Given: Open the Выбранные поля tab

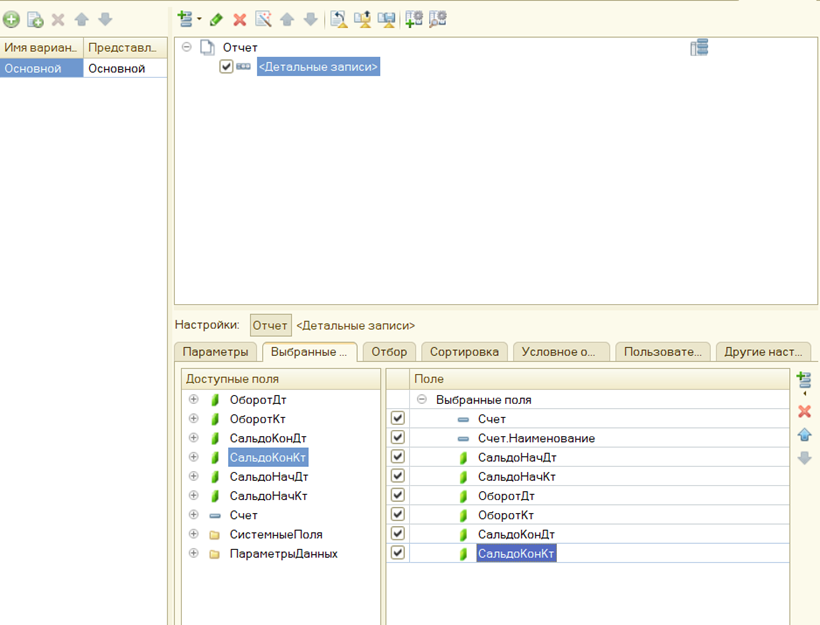Looking at the screenshot, I should pyautogui.click(x=309, y=352).
